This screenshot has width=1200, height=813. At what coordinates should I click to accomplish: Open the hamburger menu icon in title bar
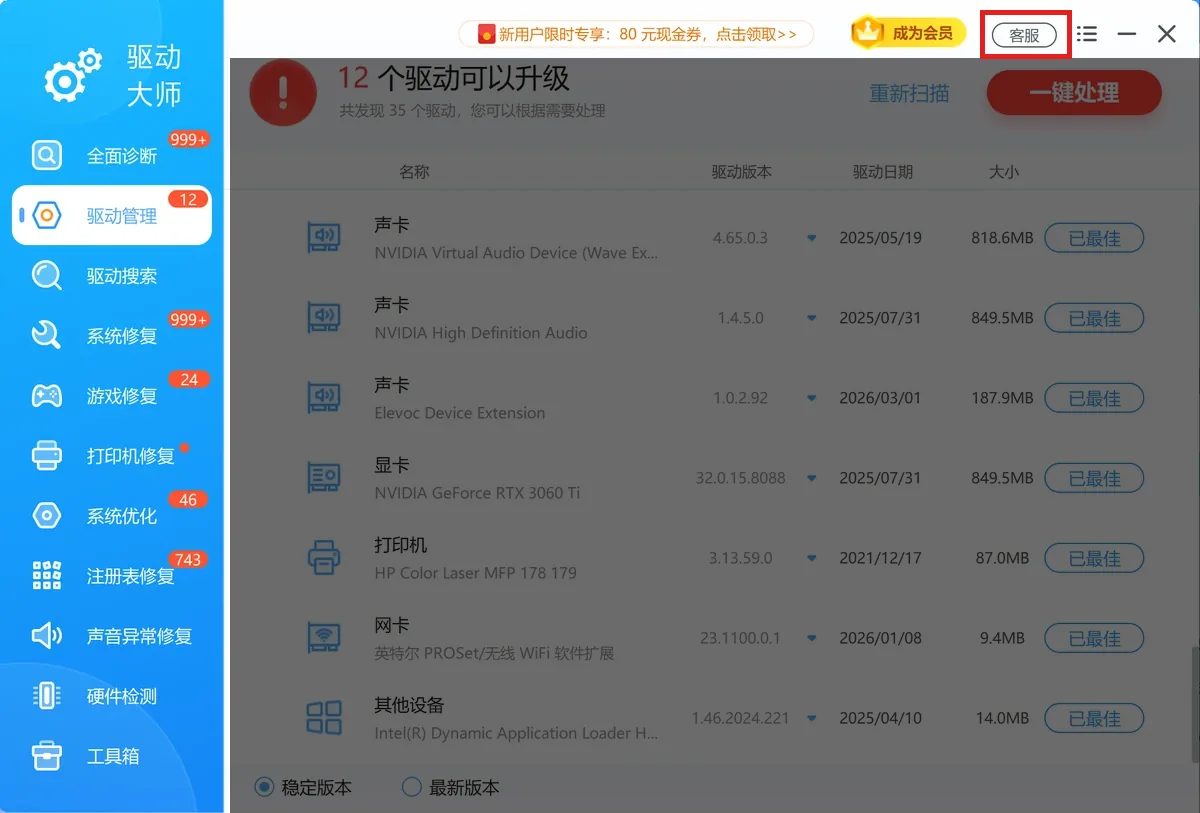1087,34
